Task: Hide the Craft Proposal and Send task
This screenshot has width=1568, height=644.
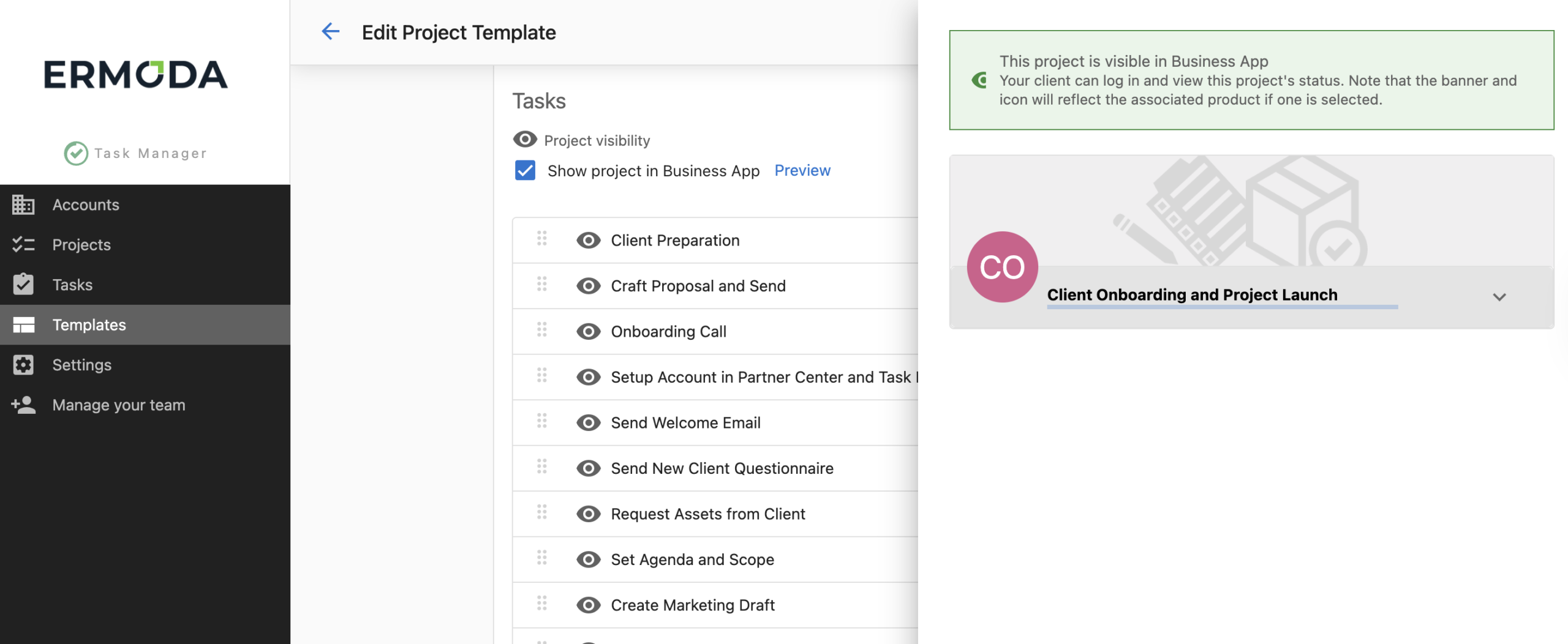Action: (588, 286)
